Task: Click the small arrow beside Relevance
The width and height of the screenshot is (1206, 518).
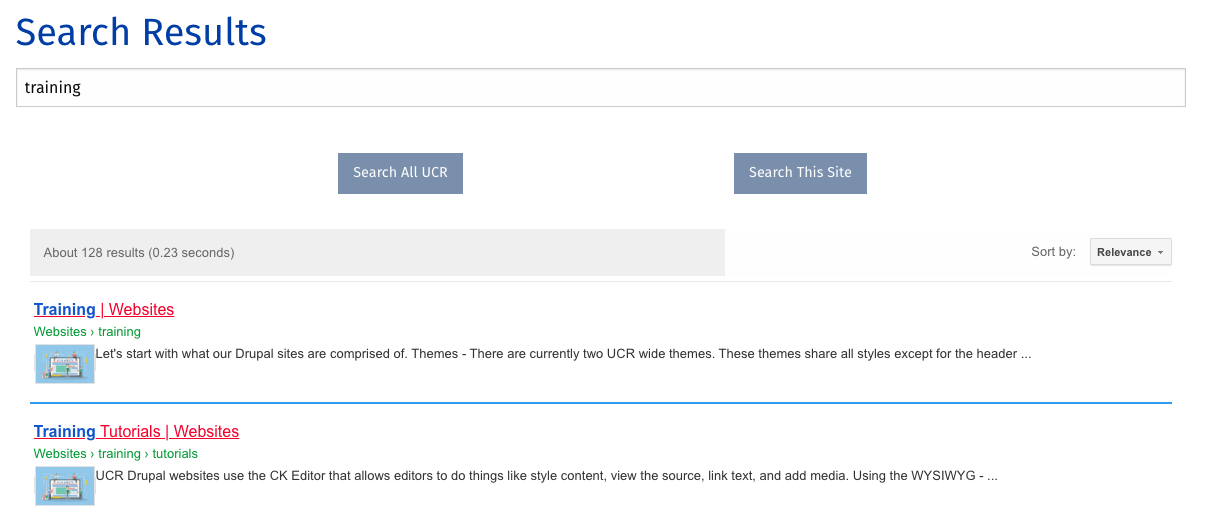Action: click(1160, 253)
